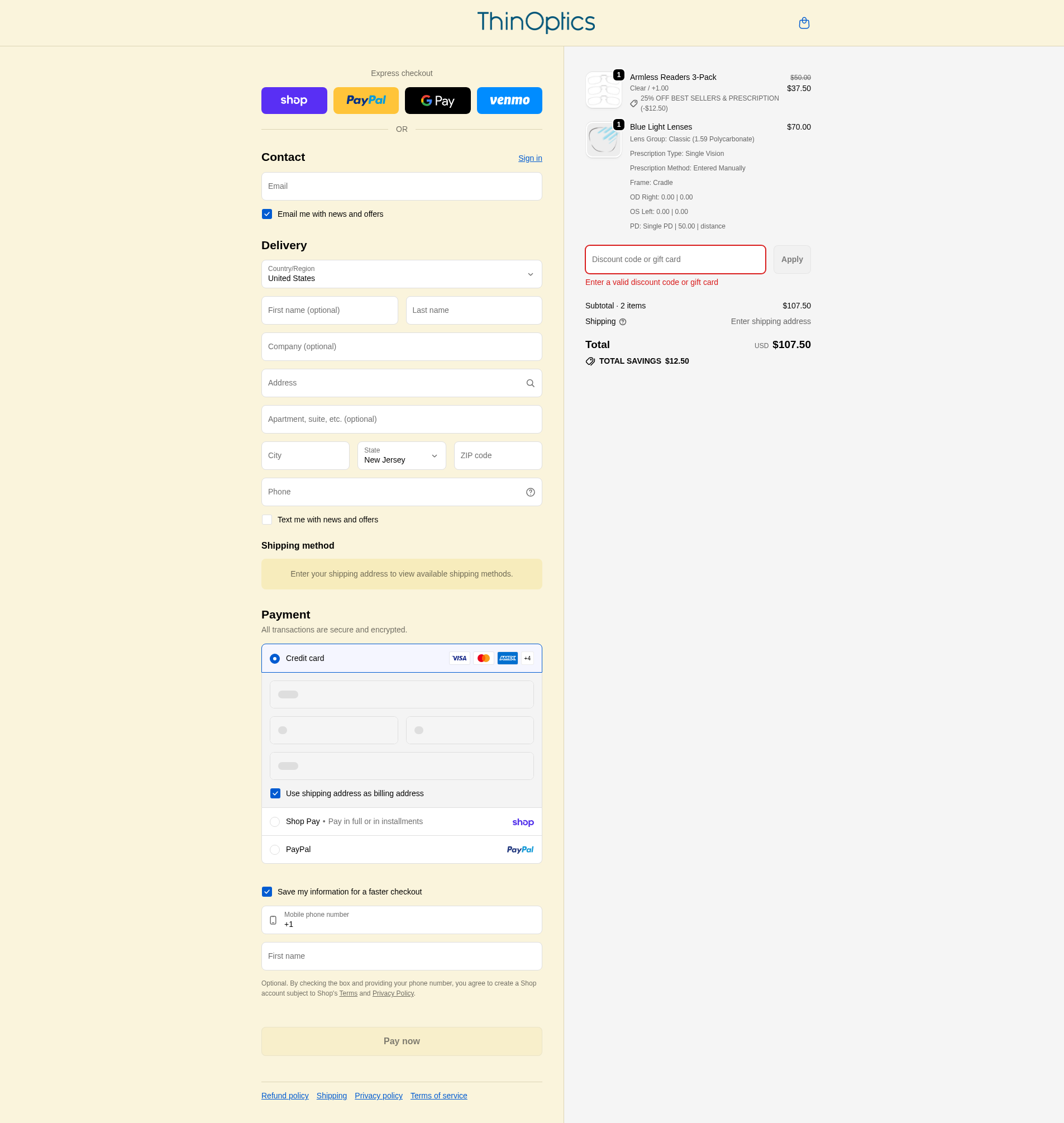Open the shopping bag cart icon
This screenshot has height=1123, width=1064.
tap(804, 23)
